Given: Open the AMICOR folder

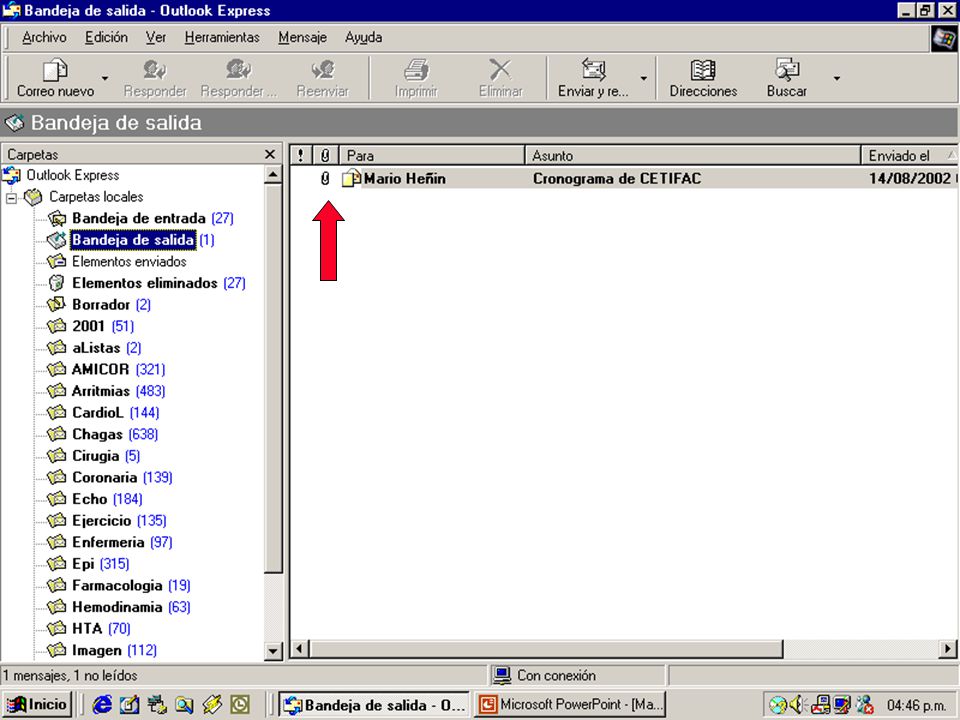Looking at the screenshot, I should point(100,369).
